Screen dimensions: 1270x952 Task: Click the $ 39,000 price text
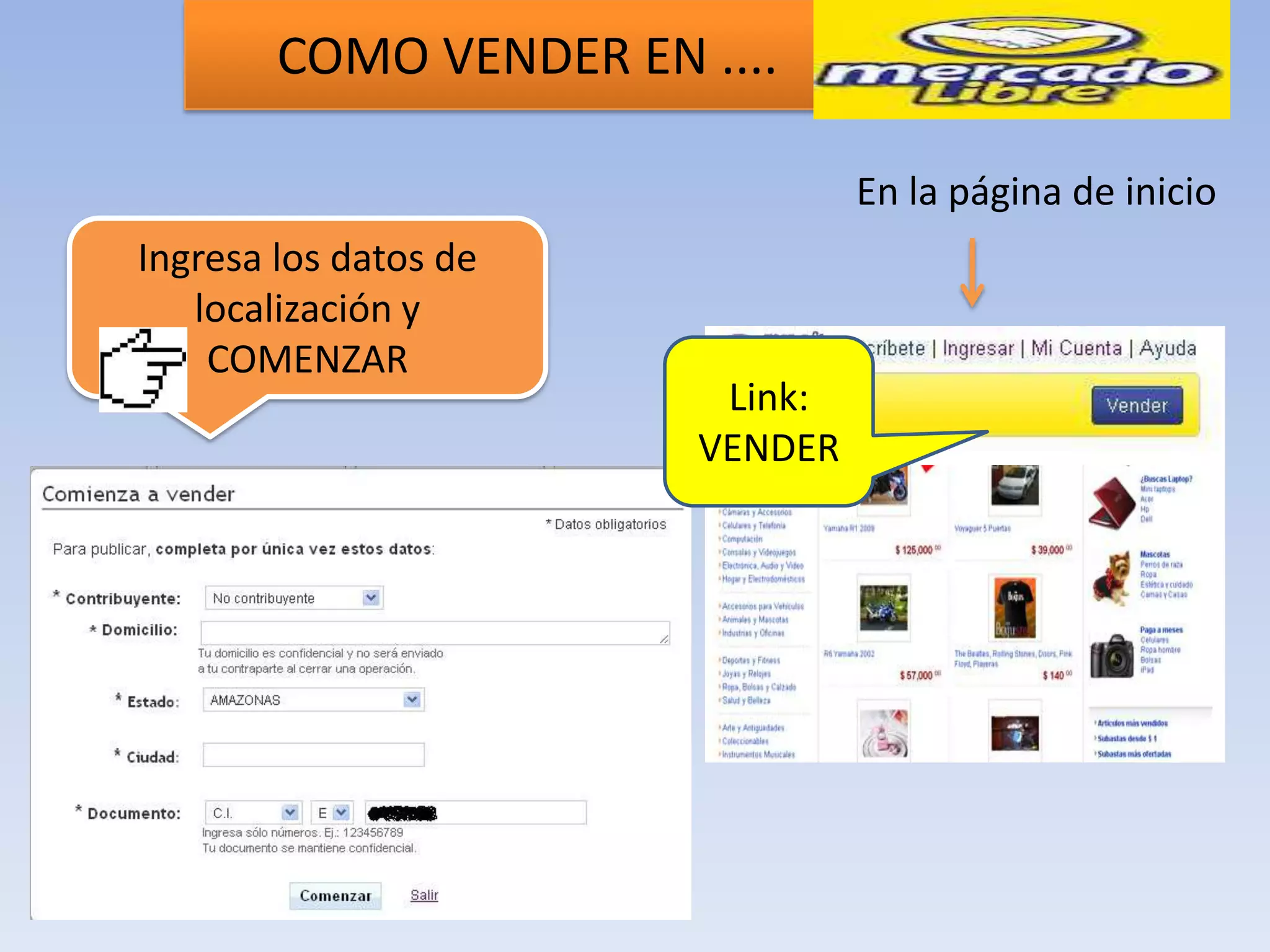pos(1051,550)
